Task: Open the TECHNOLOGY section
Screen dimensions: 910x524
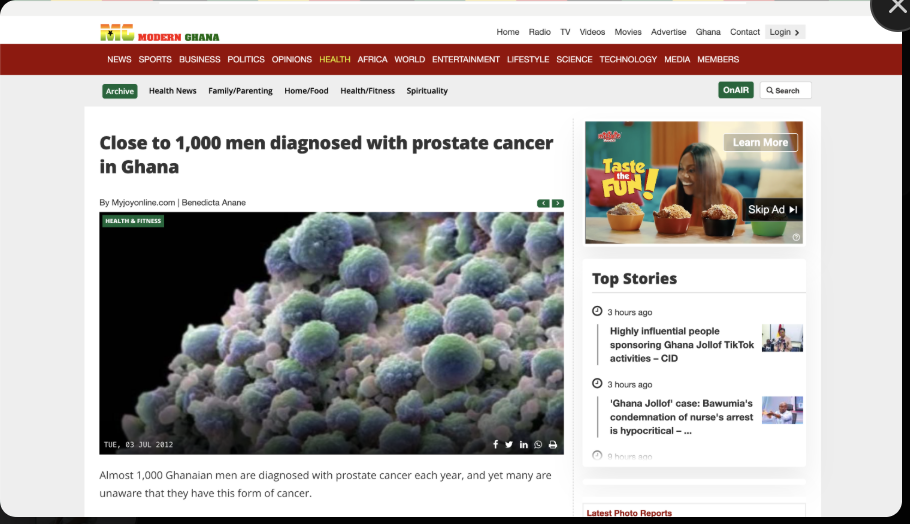Action: [628, 59]
